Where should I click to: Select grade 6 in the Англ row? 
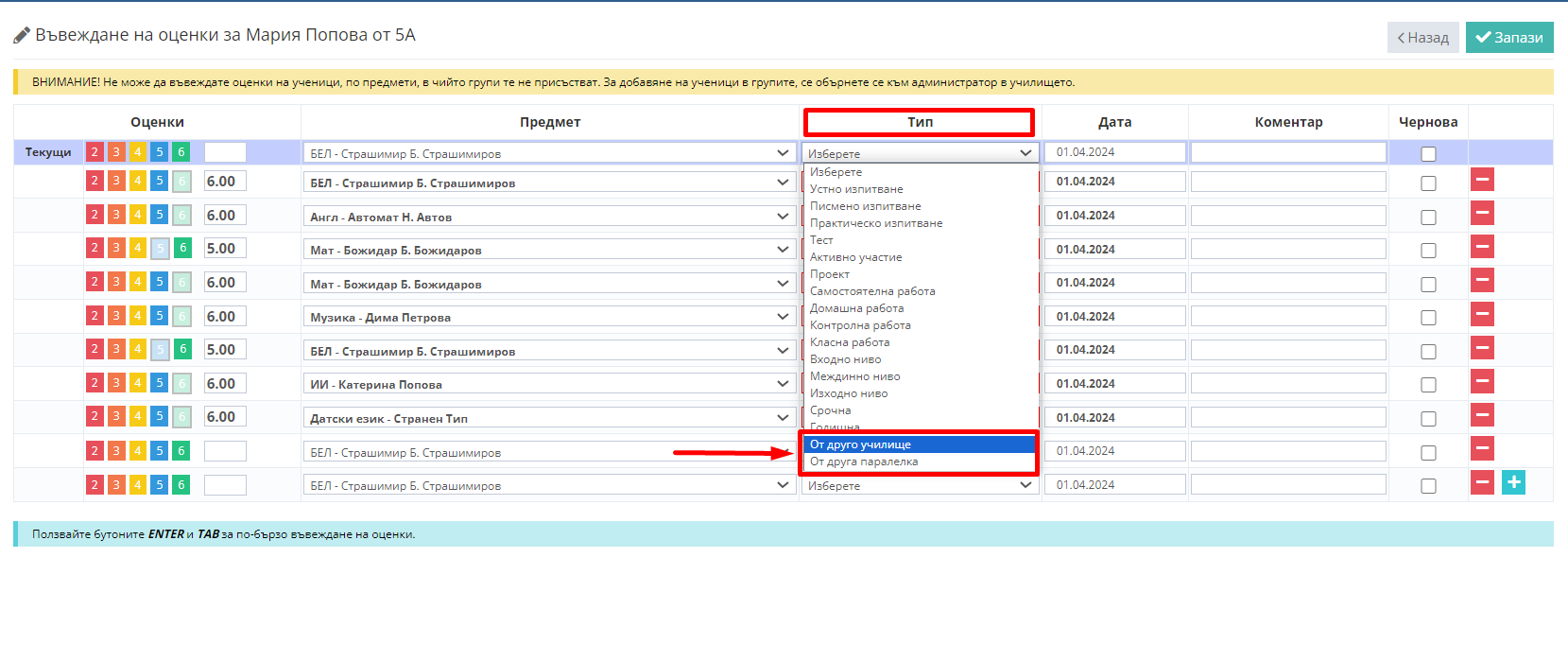pos(182,216)
